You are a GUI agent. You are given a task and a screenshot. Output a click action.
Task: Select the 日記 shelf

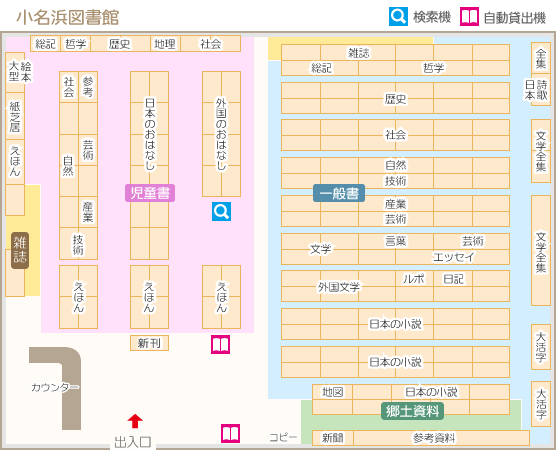click(x=453, y=279)
